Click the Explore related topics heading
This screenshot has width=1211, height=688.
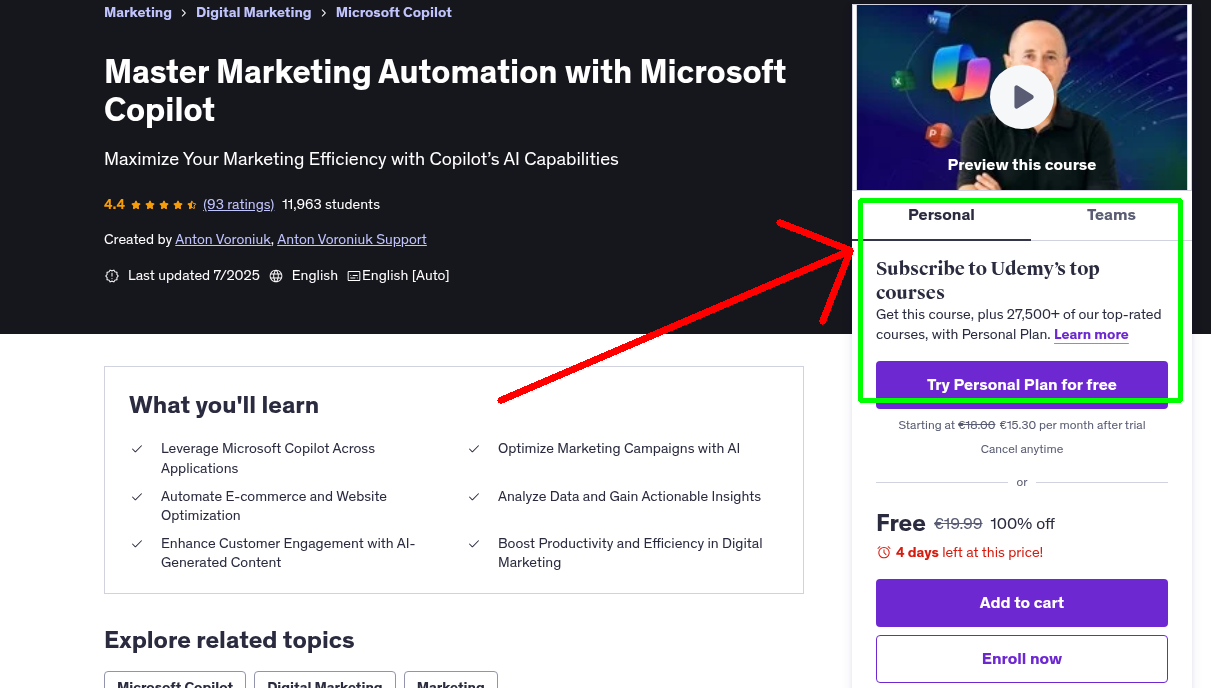click(229, 641)
